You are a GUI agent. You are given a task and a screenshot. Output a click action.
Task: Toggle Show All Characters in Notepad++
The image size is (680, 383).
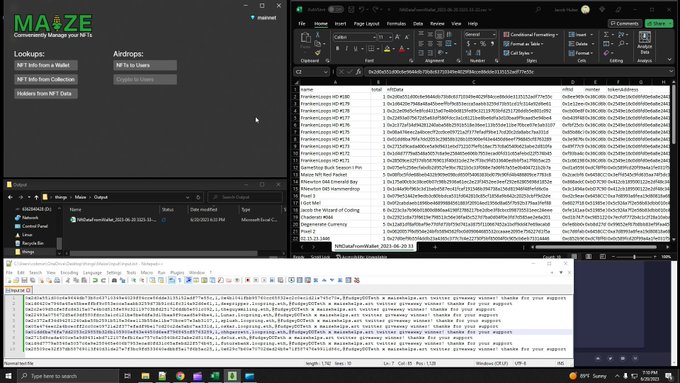180,280
